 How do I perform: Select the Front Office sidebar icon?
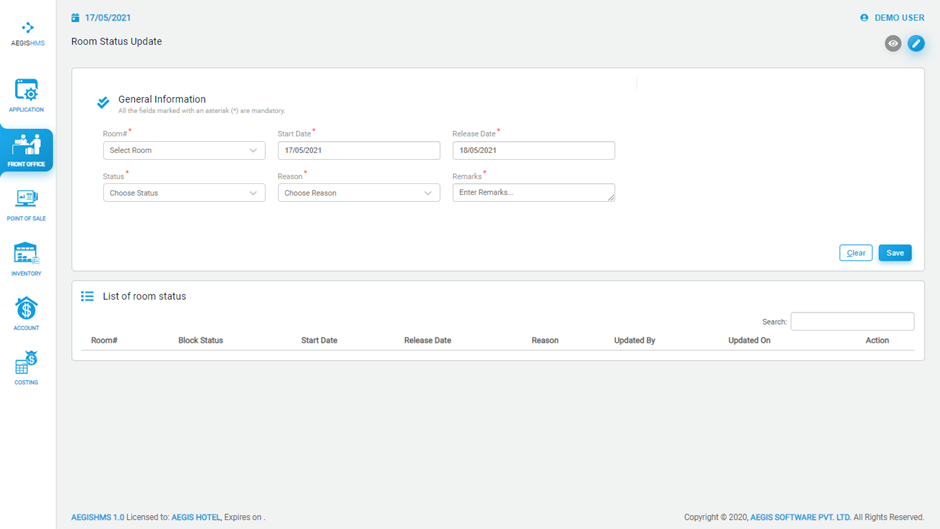[x=27, y=147]
